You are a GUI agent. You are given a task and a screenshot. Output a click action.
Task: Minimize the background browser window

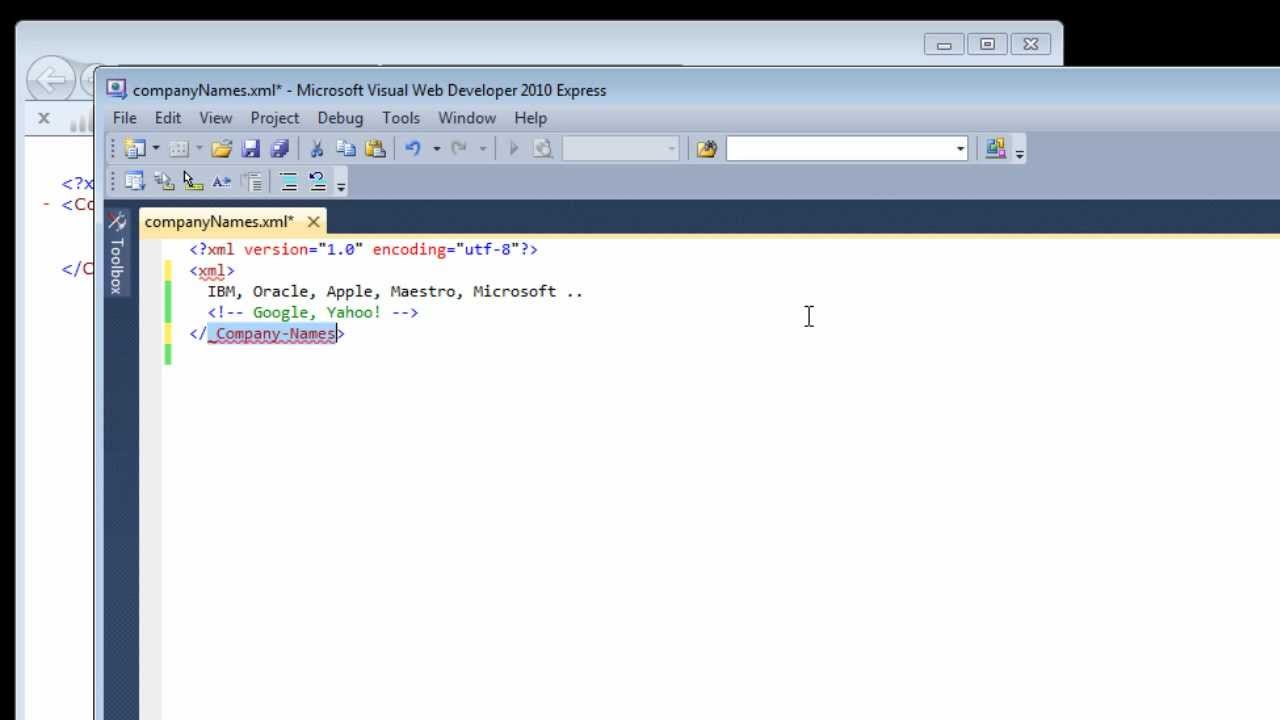944,44
